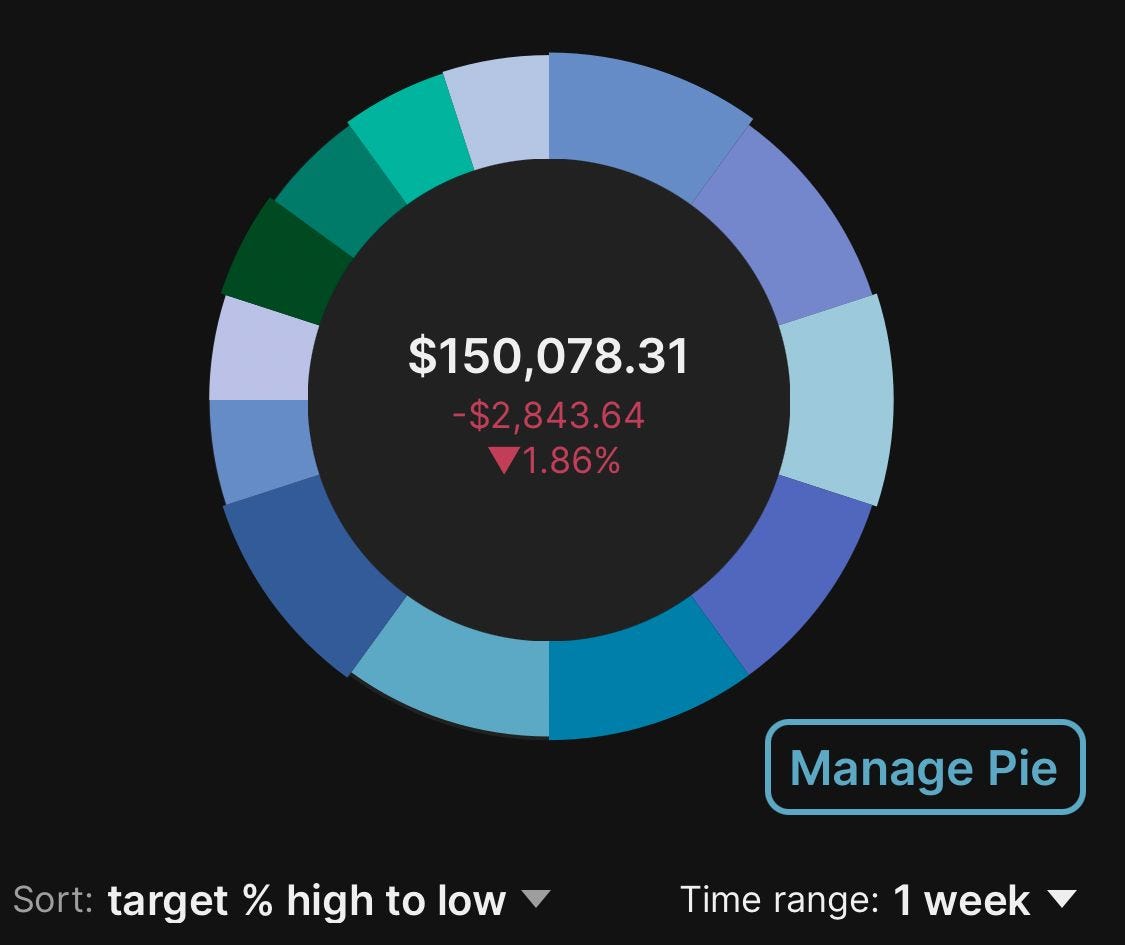Click the light blue-gray slice at top
The image size is (1125, 945).
tap(501, 109)
